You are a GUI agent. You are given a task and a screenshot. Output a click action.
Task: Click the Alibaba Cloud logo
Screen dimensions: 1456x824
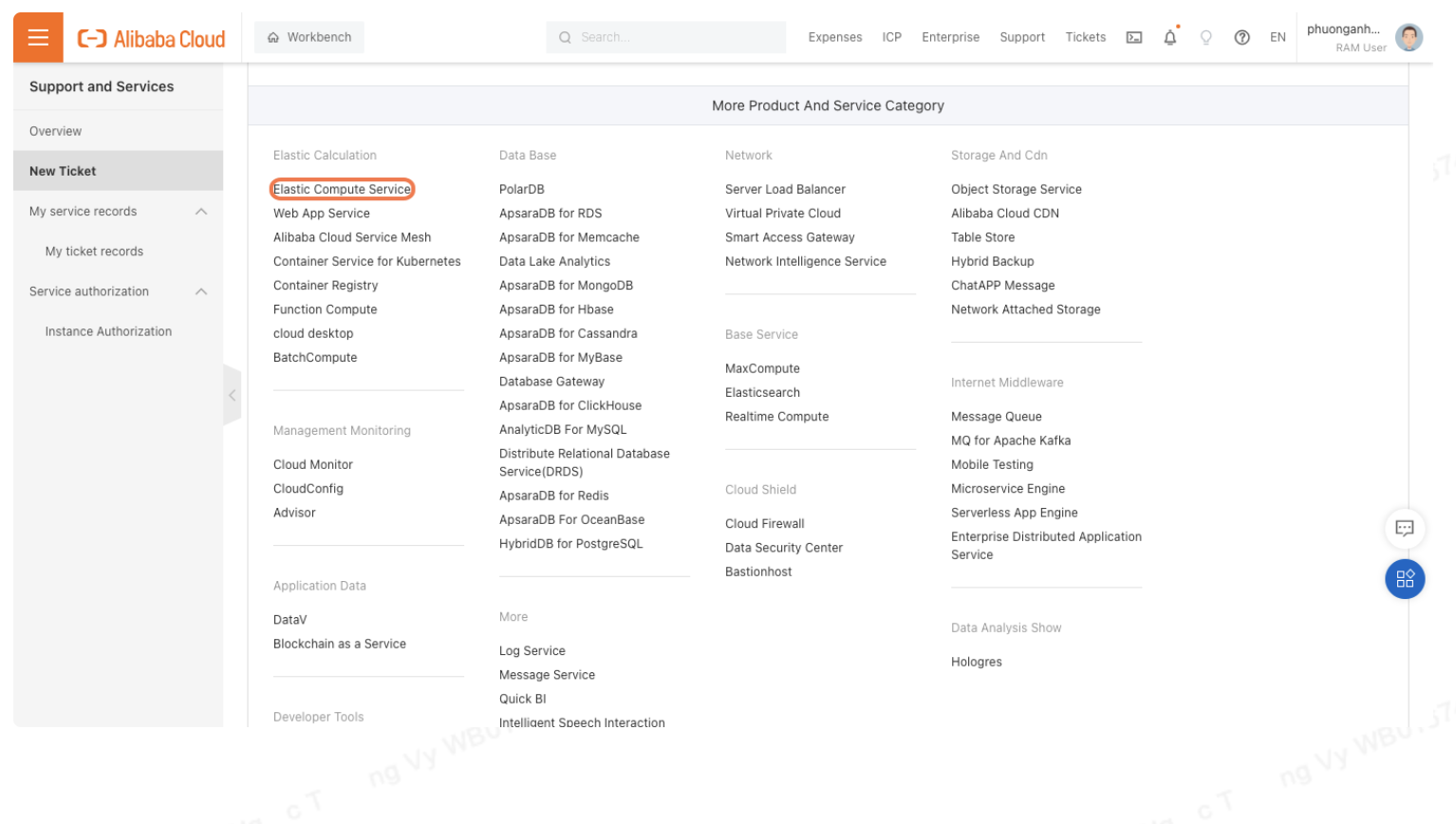pyautogui.click(x=152, y=39)
